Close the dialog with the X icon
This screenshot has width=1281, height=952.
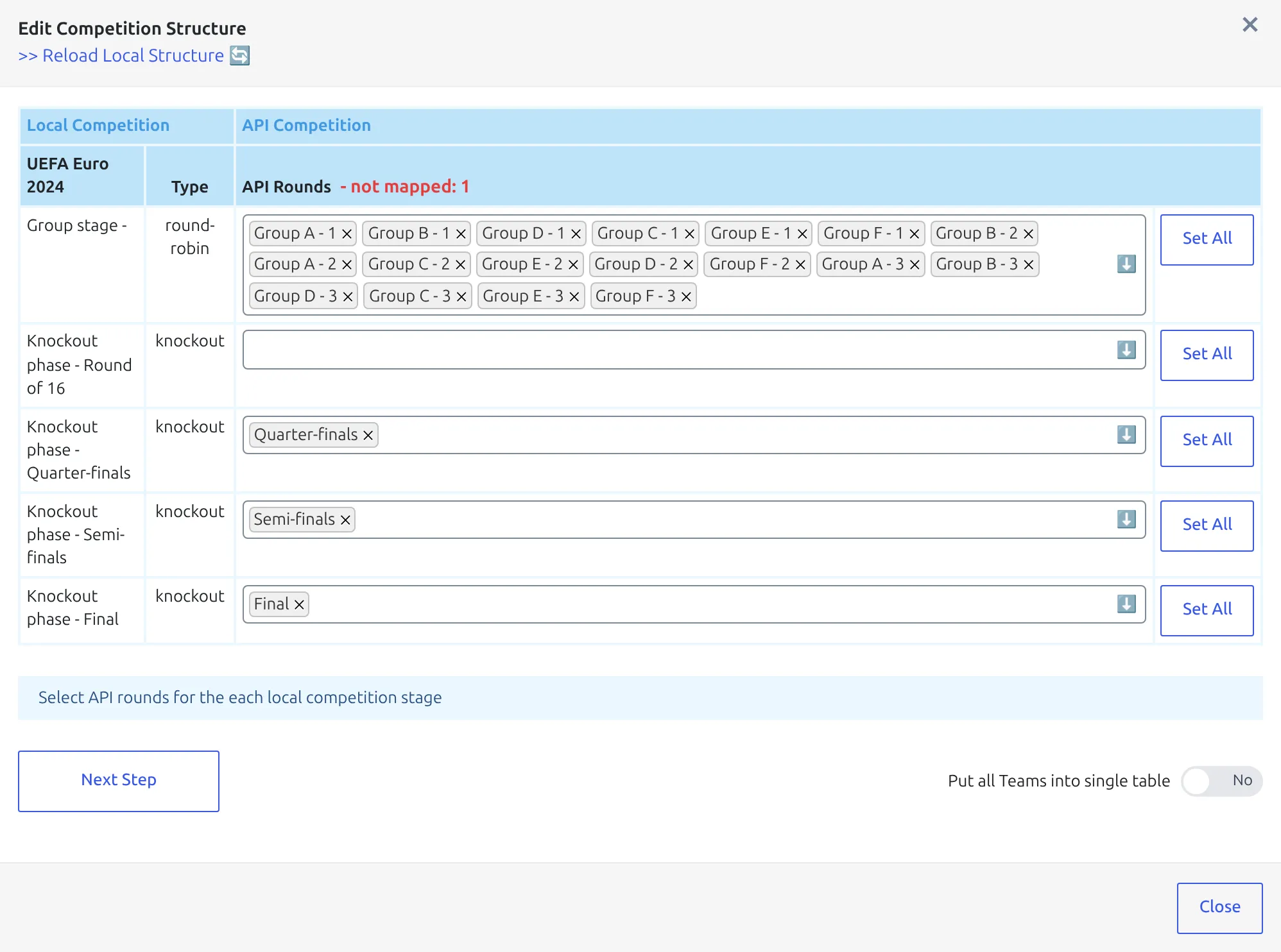(1250, 25)
